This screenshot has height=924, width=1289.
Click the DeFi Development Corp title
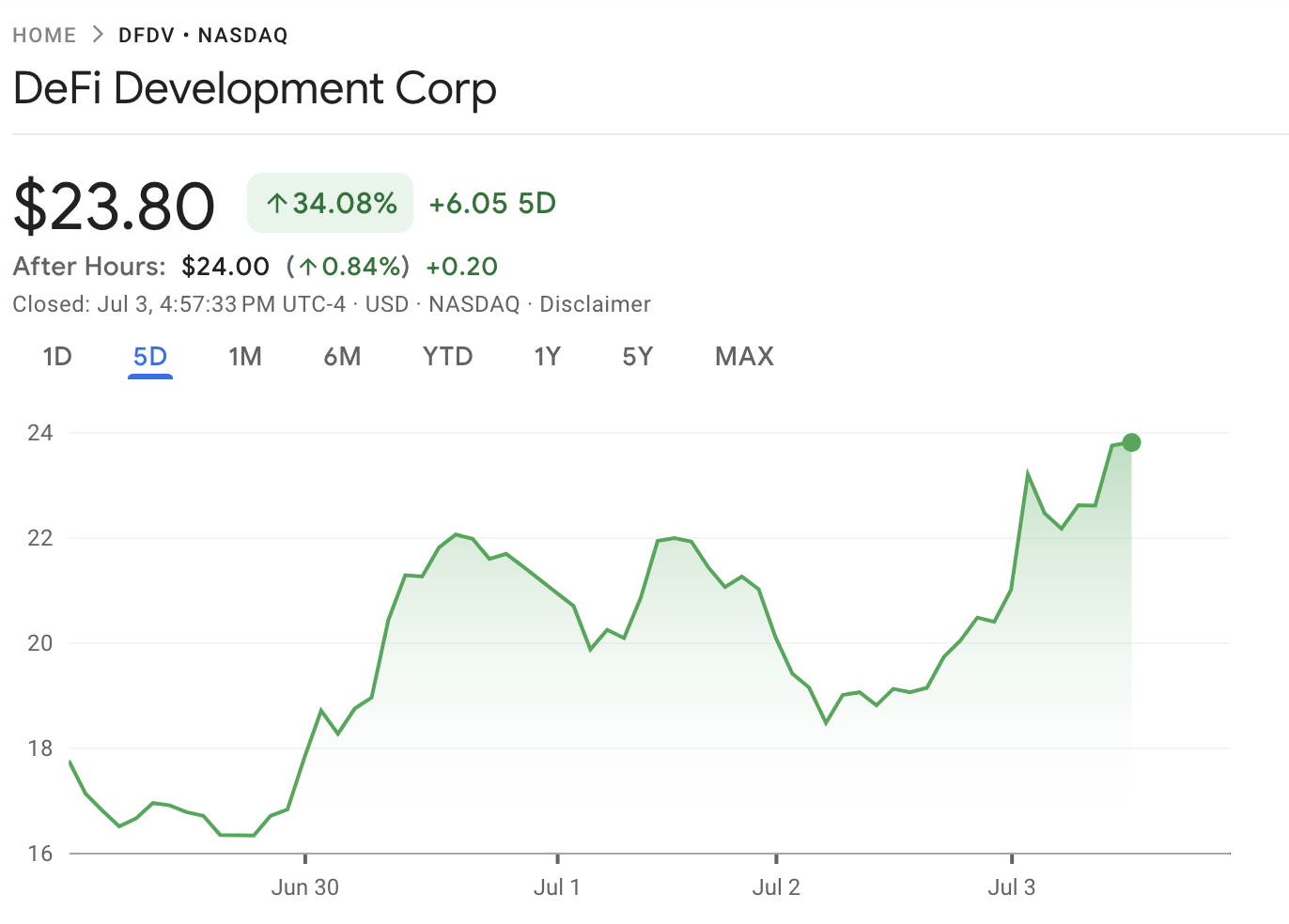coord(255,89)
